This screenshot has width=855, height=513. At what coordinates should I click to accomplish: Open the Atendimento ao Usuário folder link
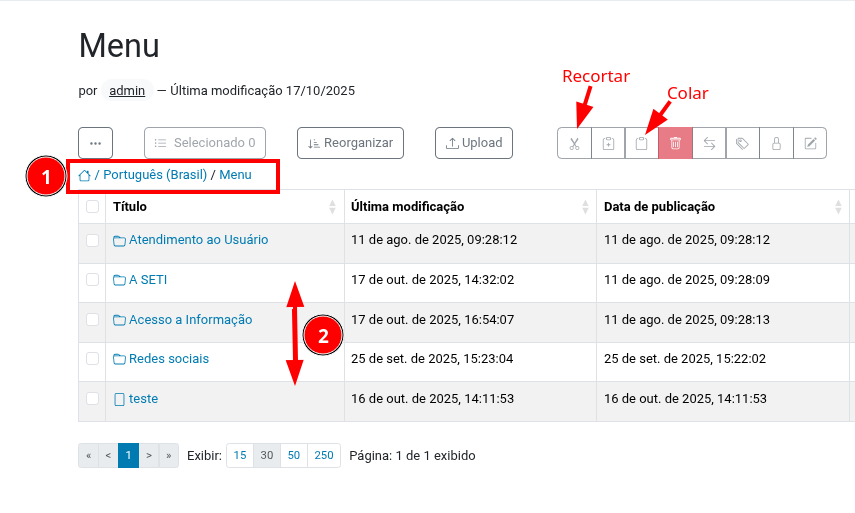(x=198, y=240)
